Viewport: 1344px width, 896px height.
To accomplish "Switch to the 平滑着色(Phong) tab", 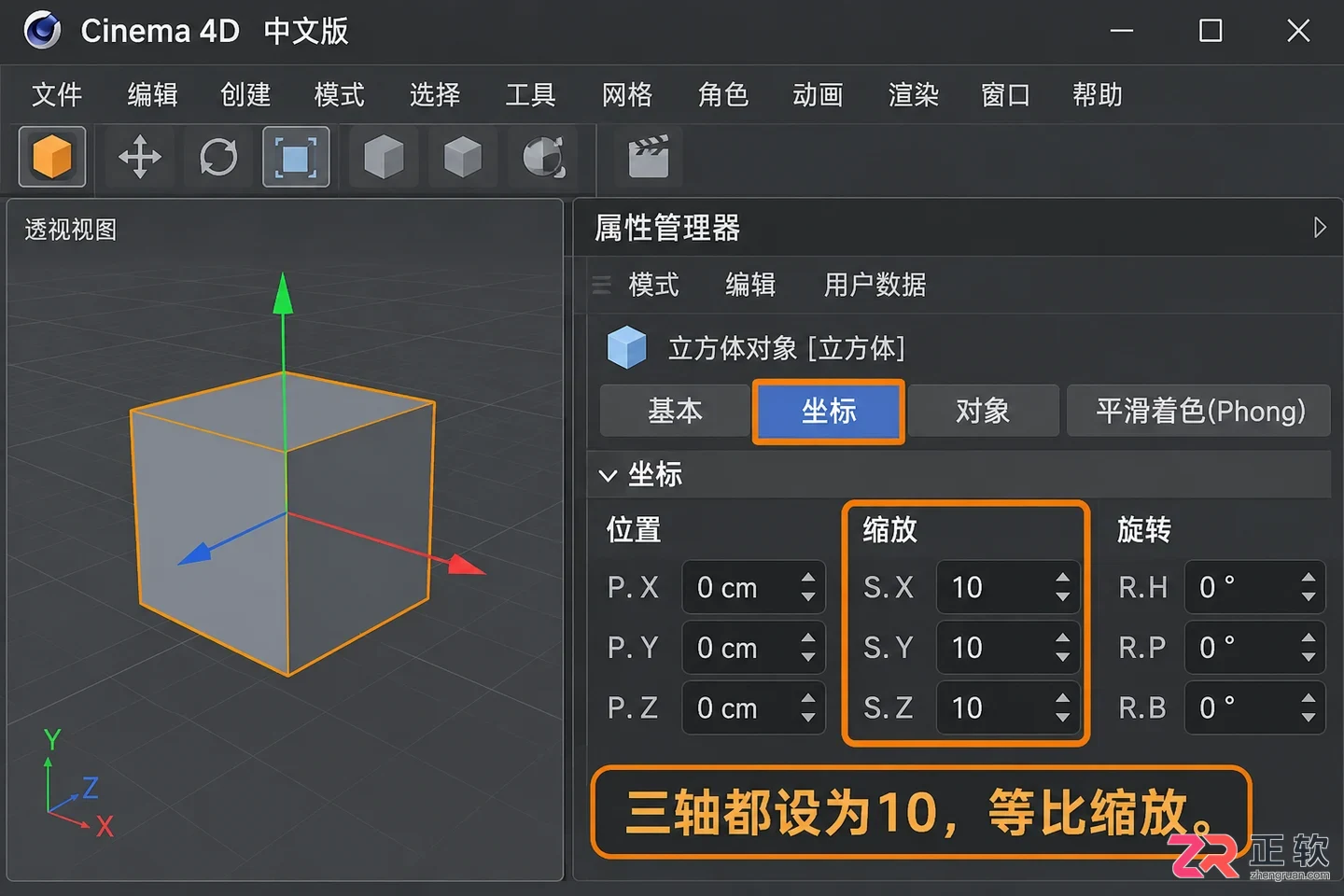I will point(1199,411).
